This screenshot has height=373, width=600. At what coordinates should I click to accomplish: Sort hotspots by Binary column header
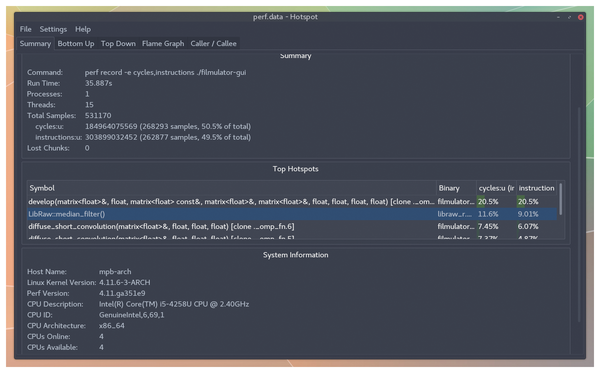pos(456,188)
